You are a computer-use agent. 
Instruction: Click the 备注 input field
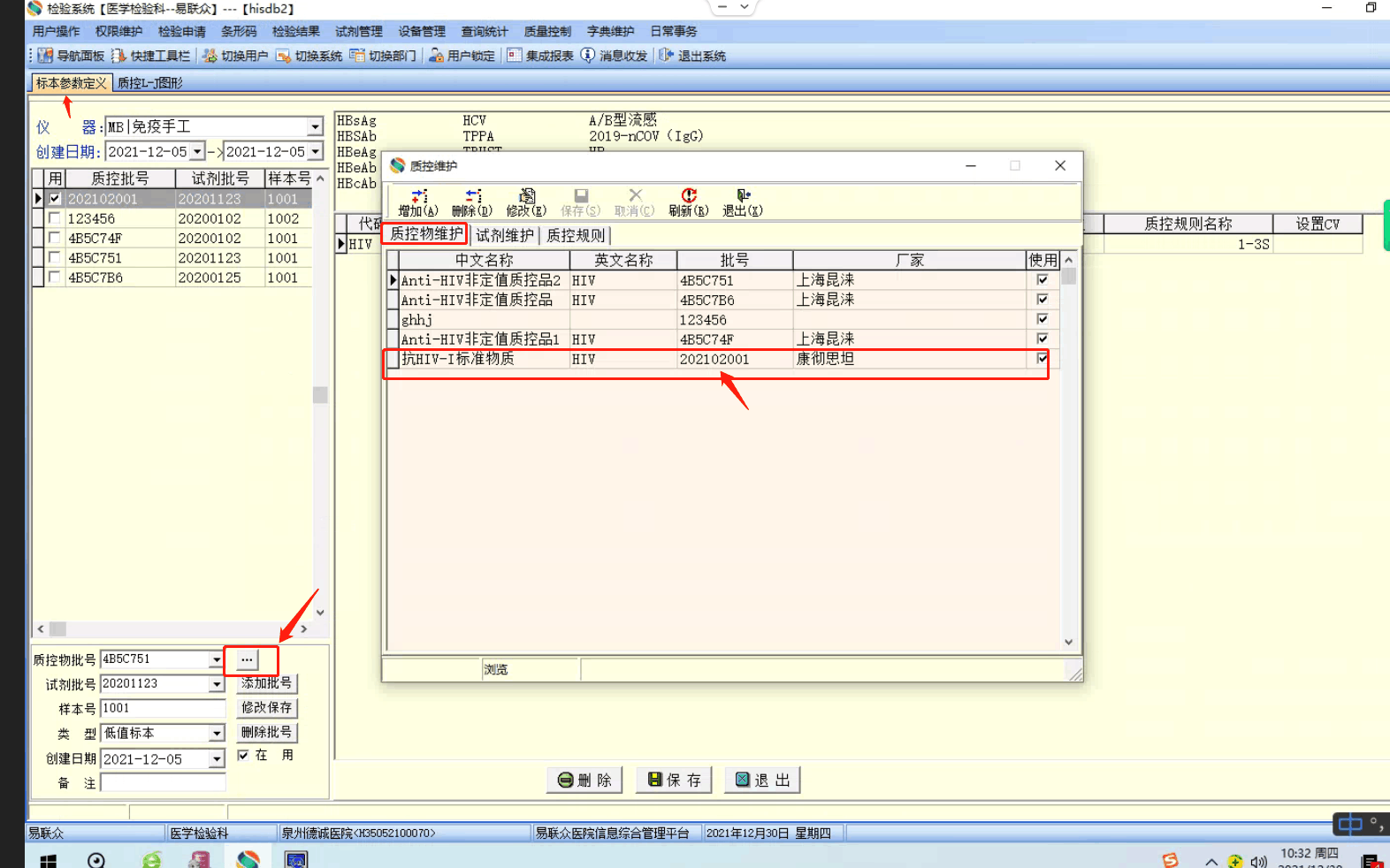pos(164,783)
